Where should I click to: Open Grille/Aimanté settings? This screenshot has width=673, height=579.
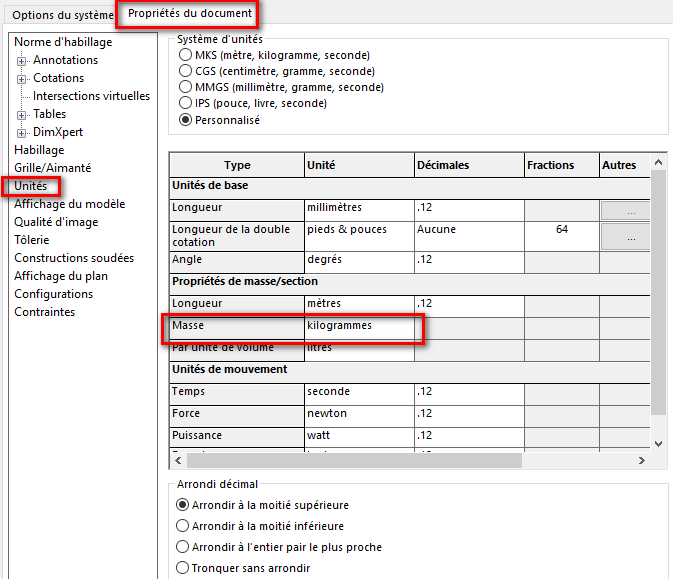52,168
